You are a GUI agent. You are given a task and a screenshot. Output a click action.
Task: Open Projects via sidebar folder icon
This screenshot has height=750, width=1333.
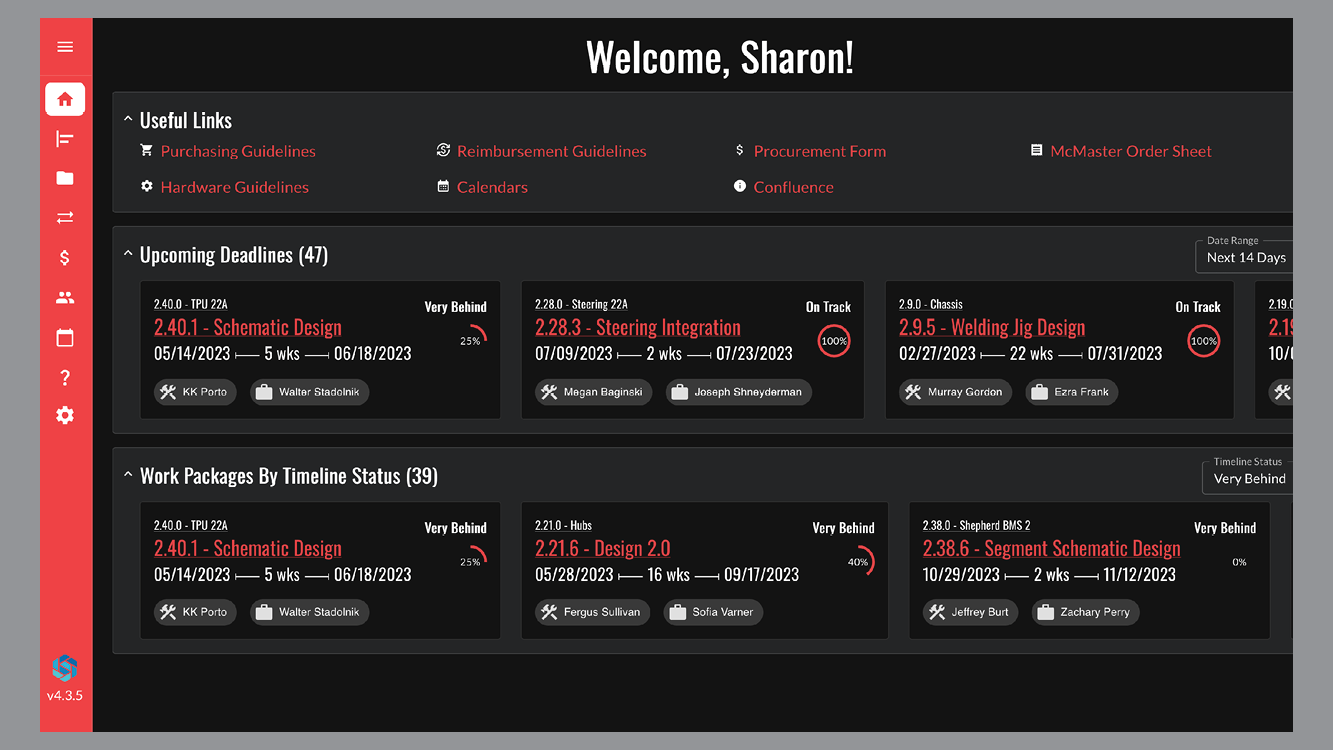65,178
